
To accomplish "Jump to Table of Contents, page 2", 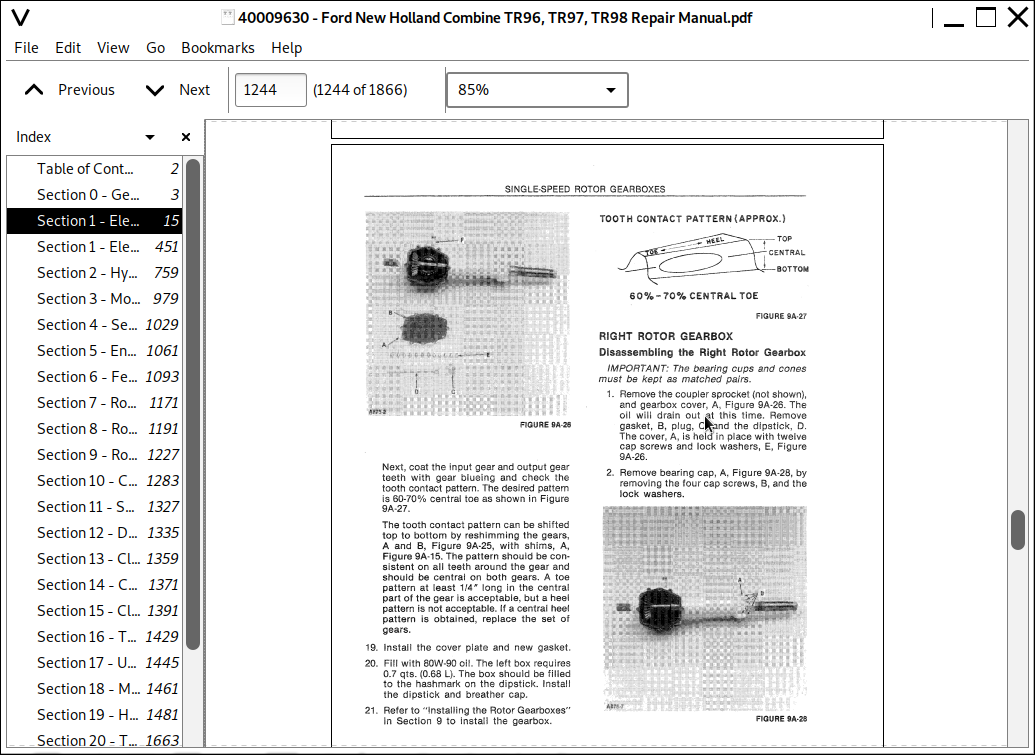I will point(94,169).
